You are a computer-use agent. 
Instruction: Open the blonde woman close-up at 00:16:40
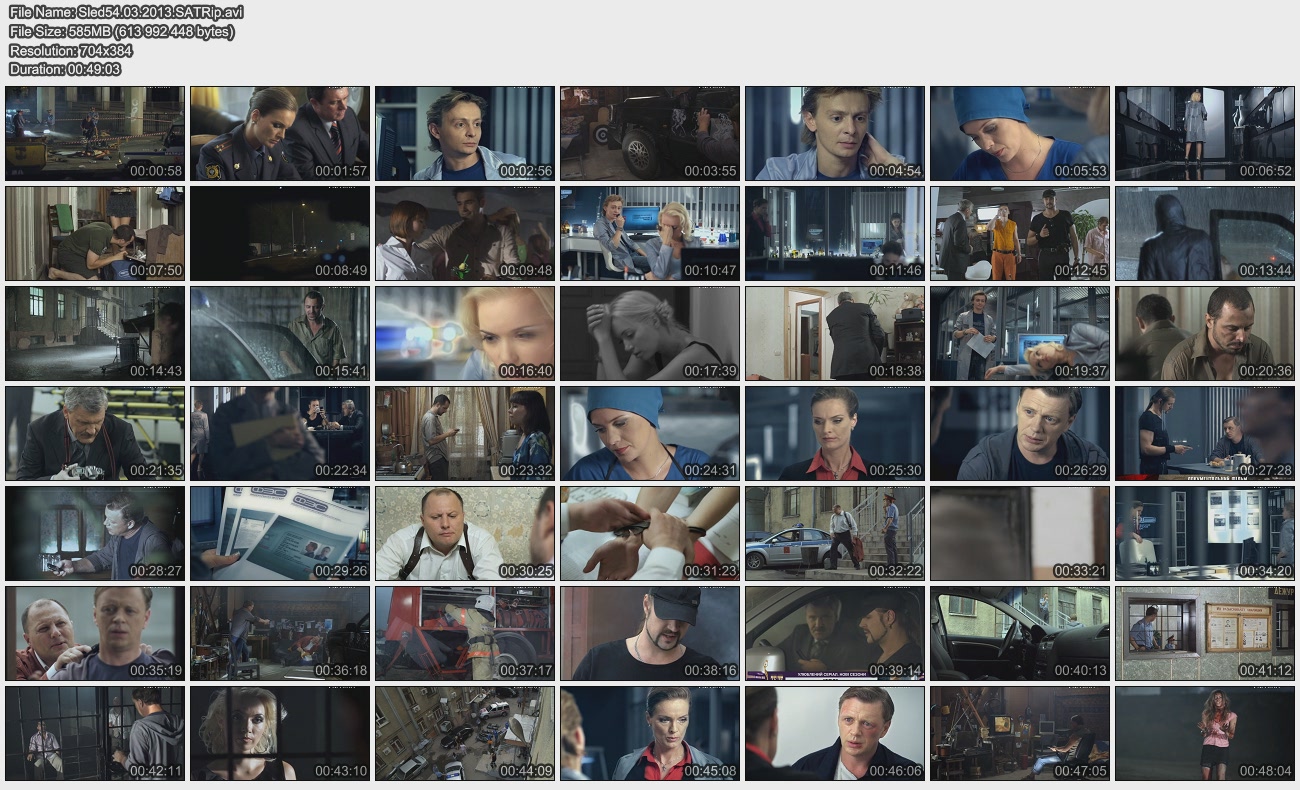coord(465,333)
